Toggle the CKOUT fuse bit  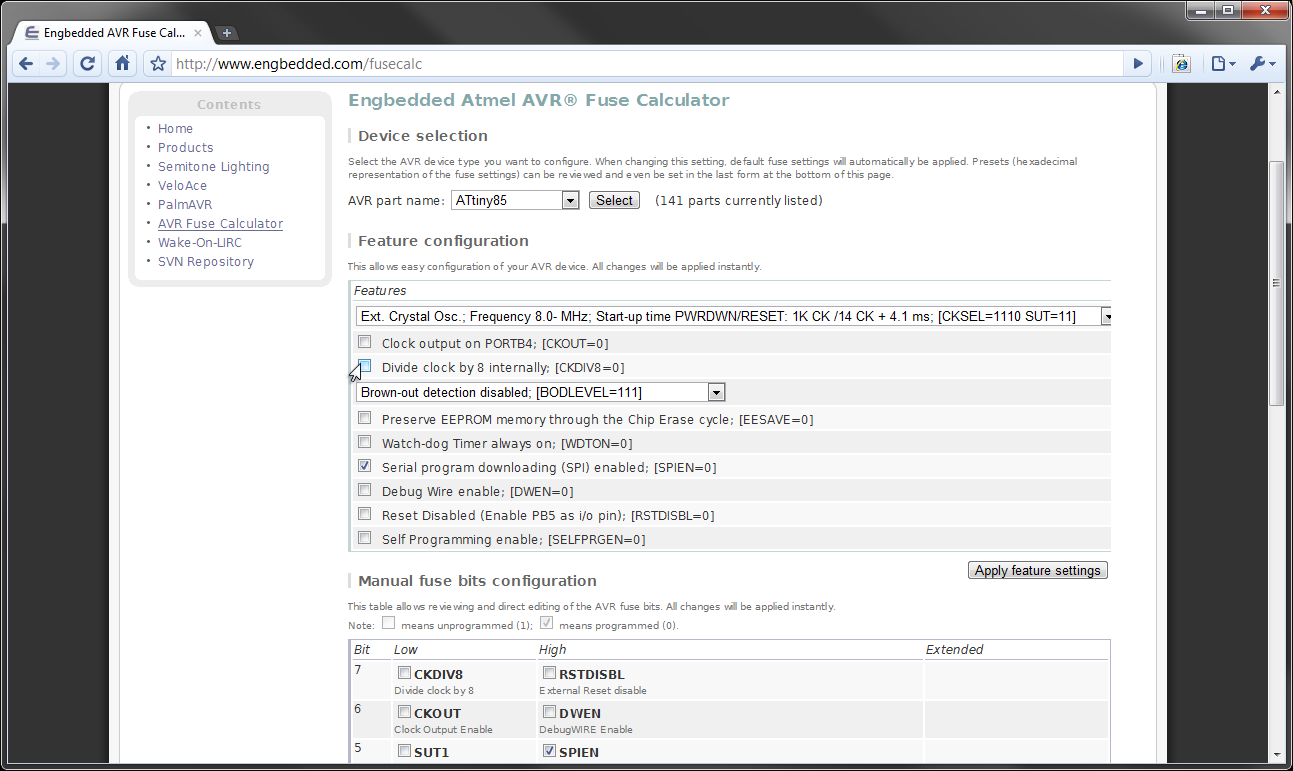[x=404, y=712]
